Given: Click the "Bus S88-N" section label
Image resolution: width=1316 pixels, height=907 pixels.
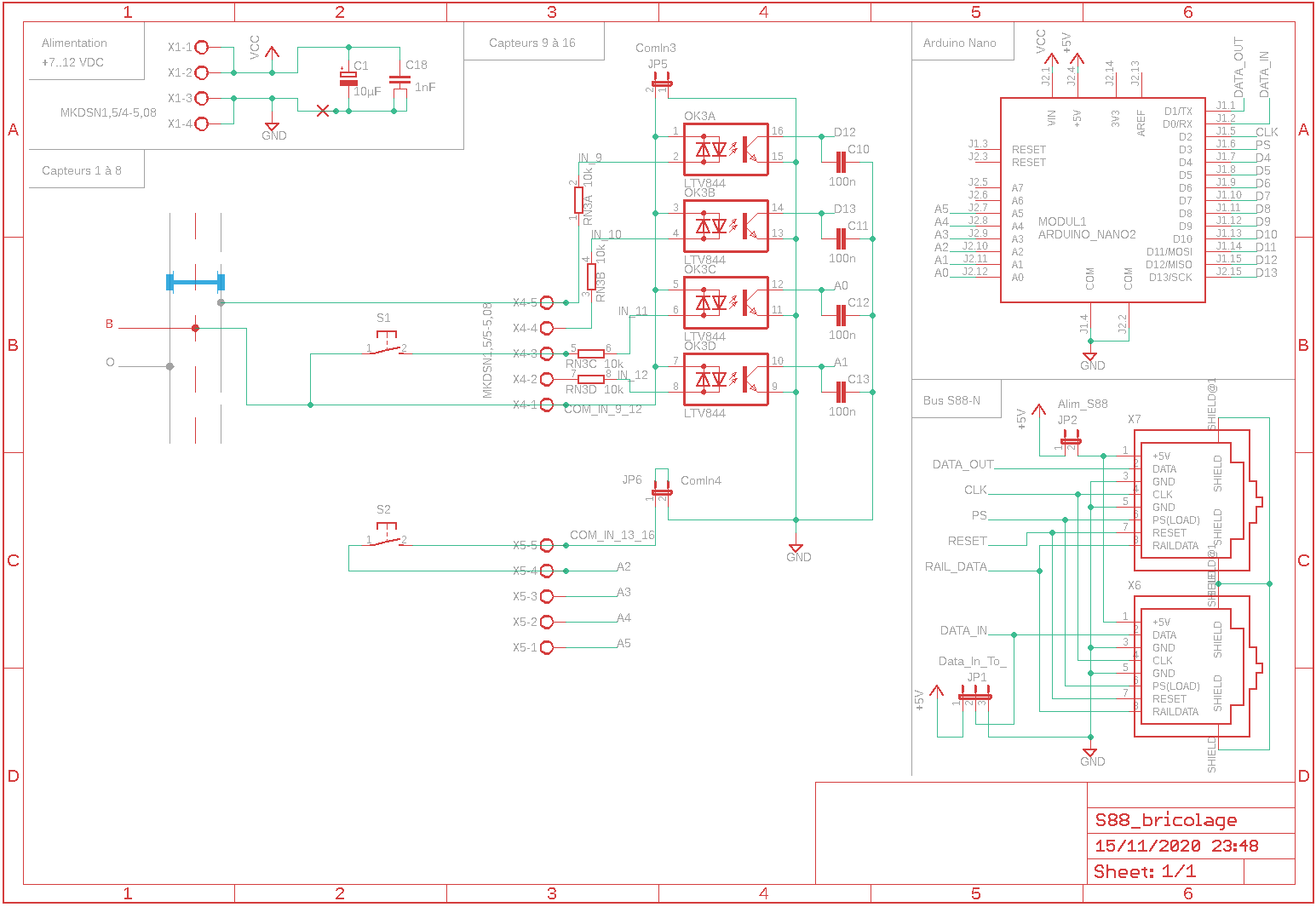Looking at the screenshot, I should (951, 400).
